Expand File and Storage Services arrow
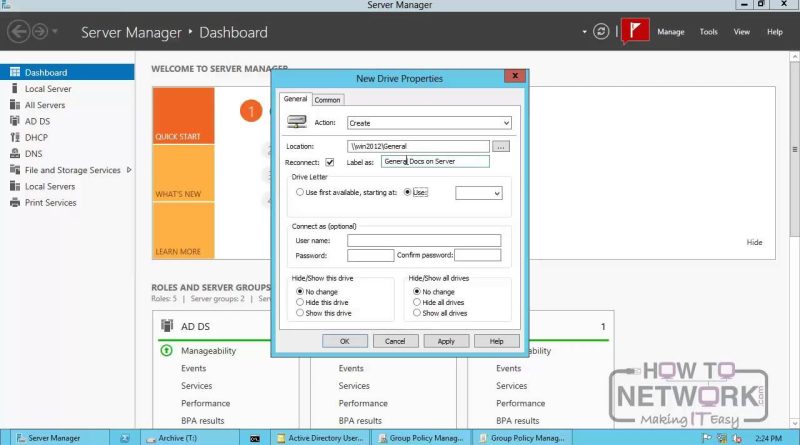Screen dimensions: 800x445 tap(129, 170)
